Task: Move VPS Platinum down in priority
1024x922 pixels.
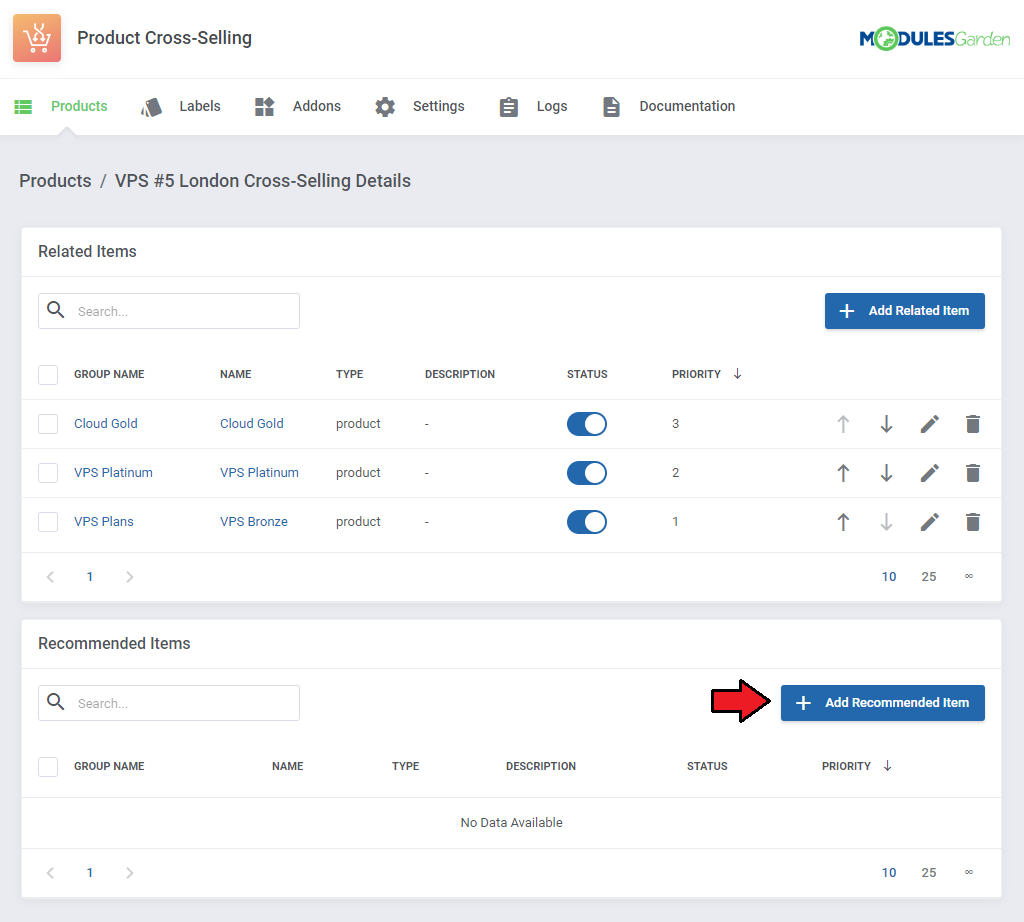Action: coord(886,473)
